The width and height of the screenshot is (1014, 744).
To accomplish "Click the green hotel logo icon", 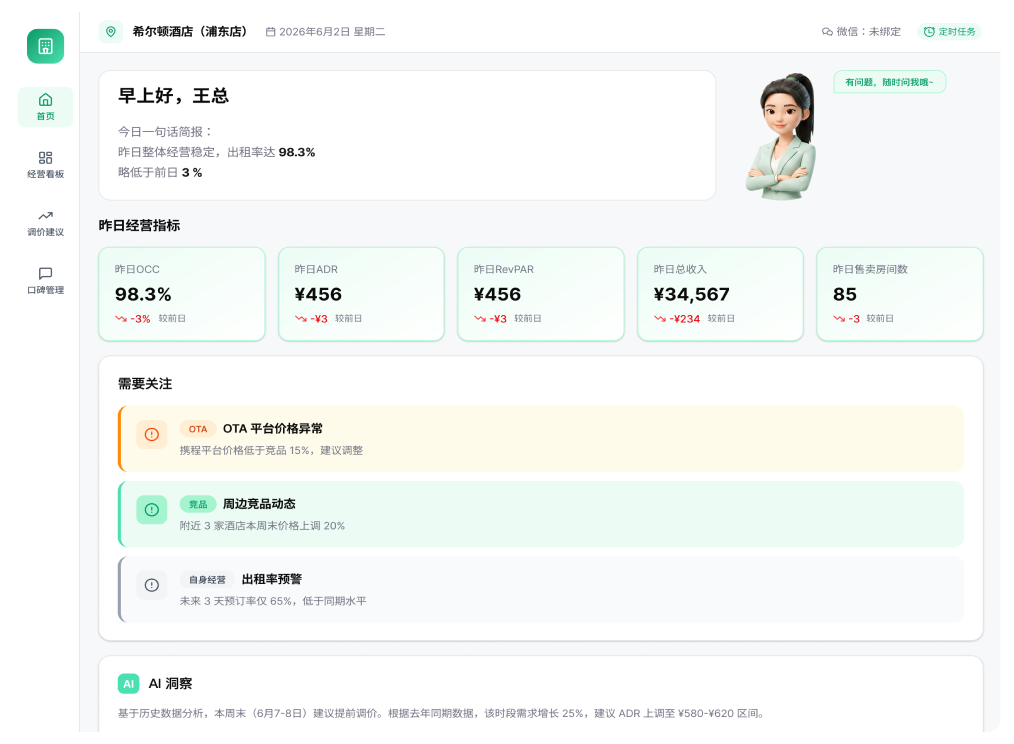I will tap(45, 46).
